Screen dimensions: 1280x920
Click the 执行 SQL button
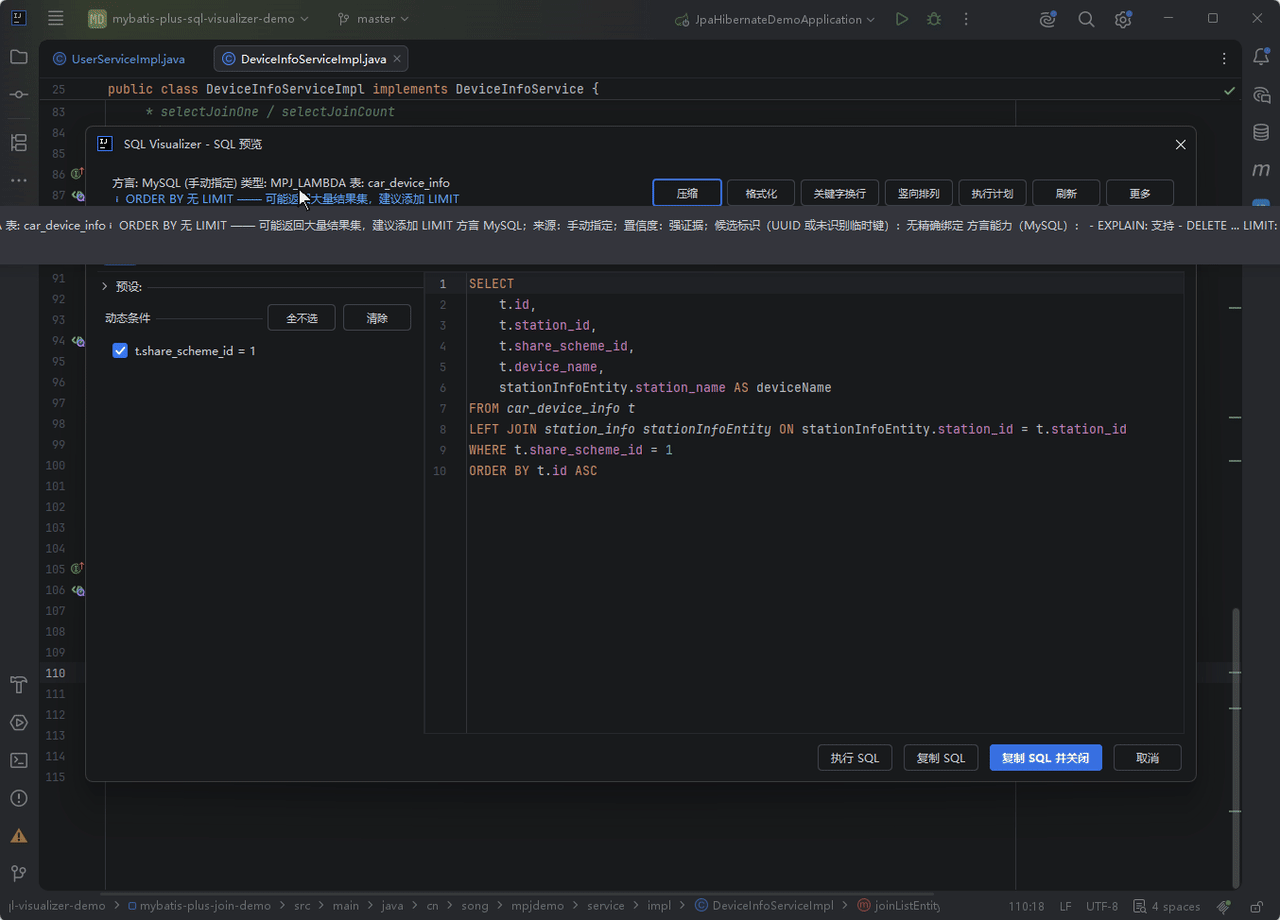[x=855, y=758]
